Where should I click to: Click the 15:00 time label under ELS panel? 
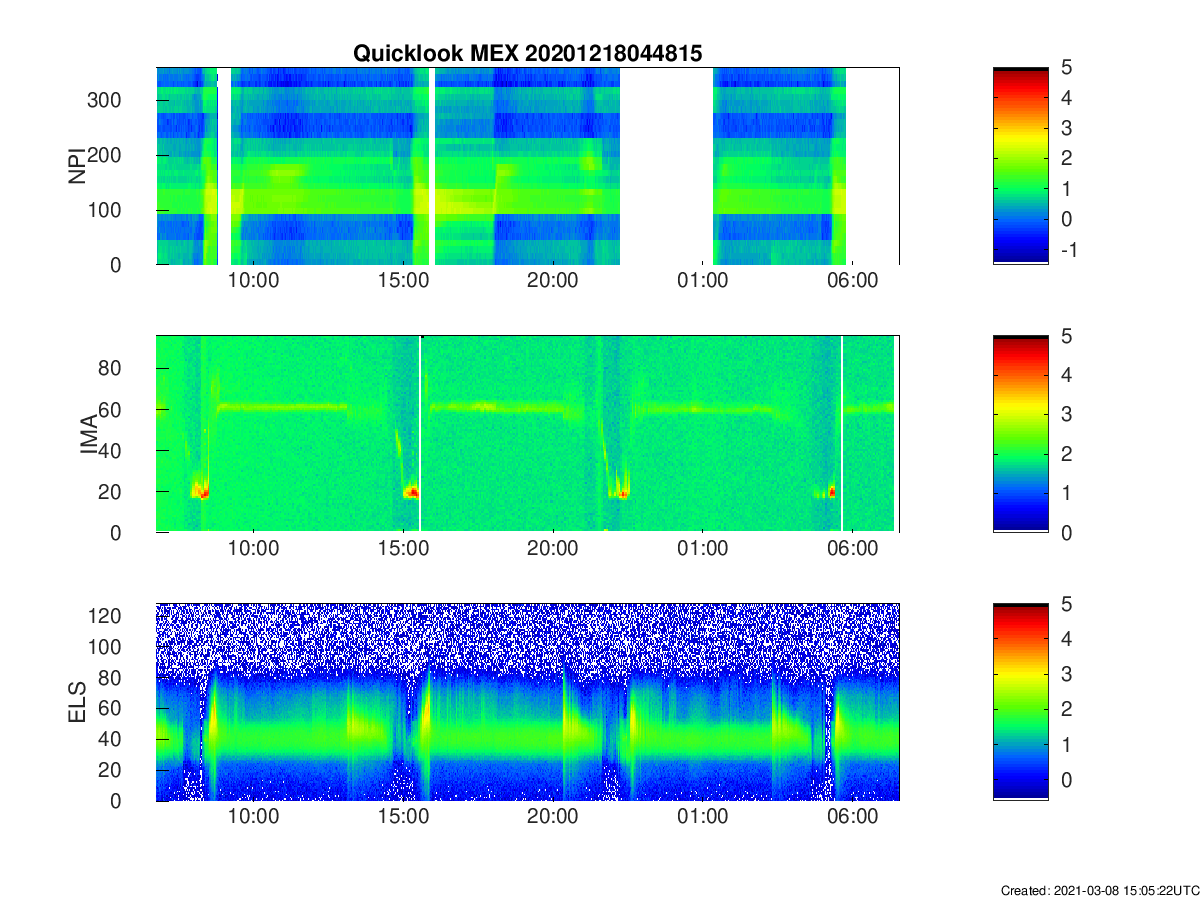click(x=403, y=817)
